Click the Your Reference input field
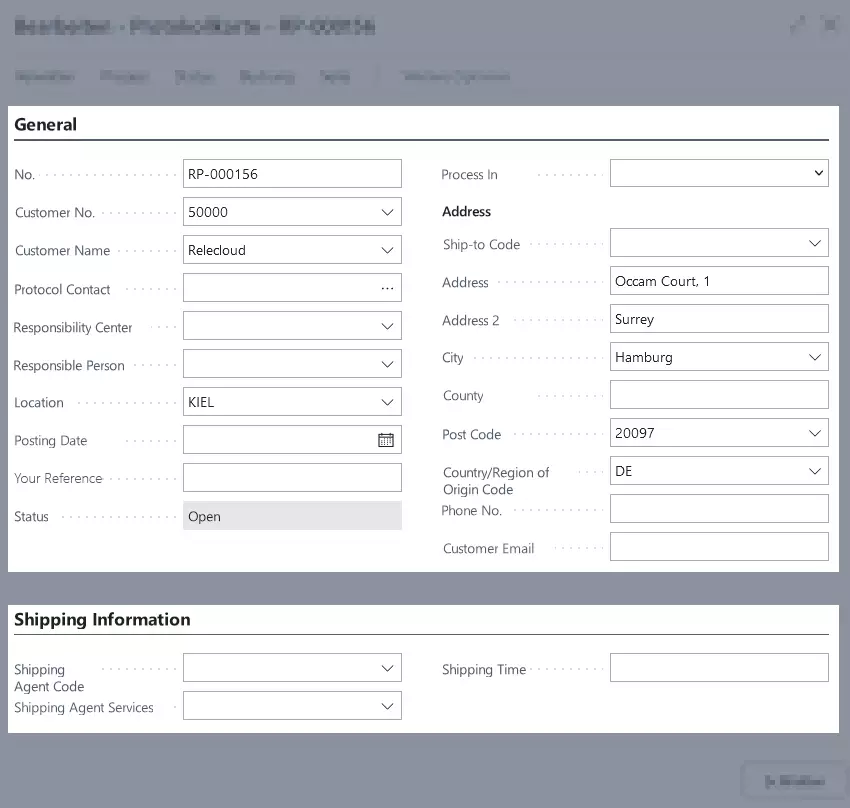Viewport: 850px width, 808px height. coord(291,477)
